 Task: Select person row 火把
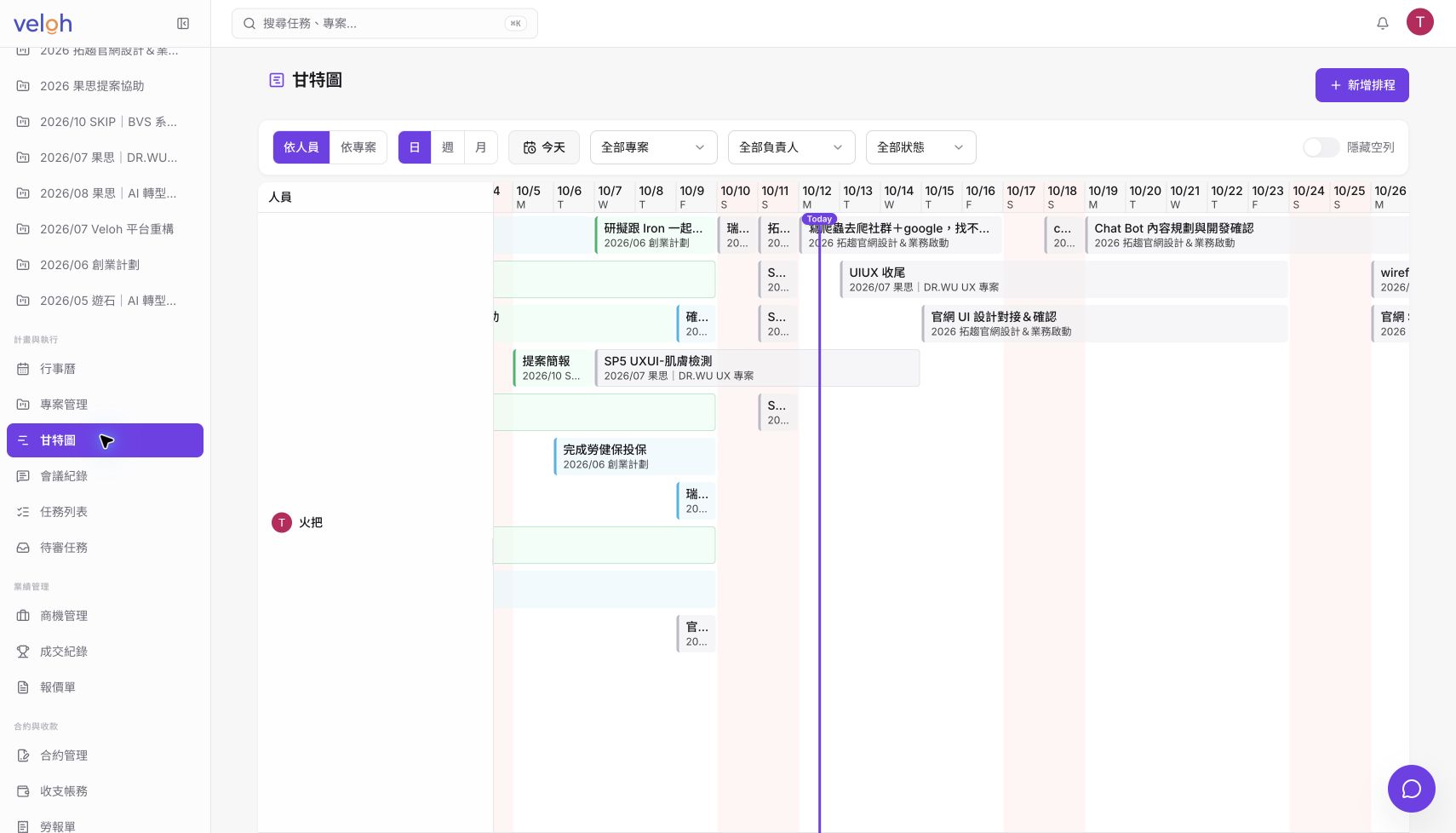[x=375, y=522]
